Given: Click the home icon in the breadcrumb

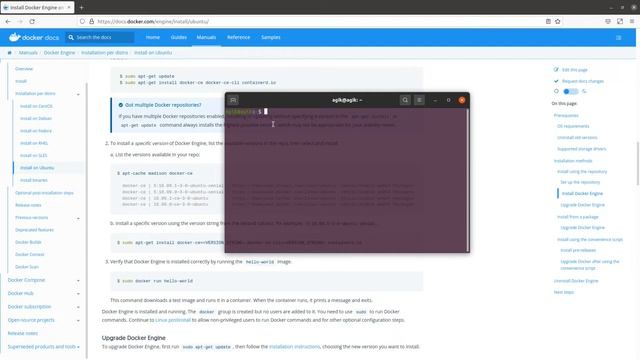Looking at the screenshot, I should 9,53.
